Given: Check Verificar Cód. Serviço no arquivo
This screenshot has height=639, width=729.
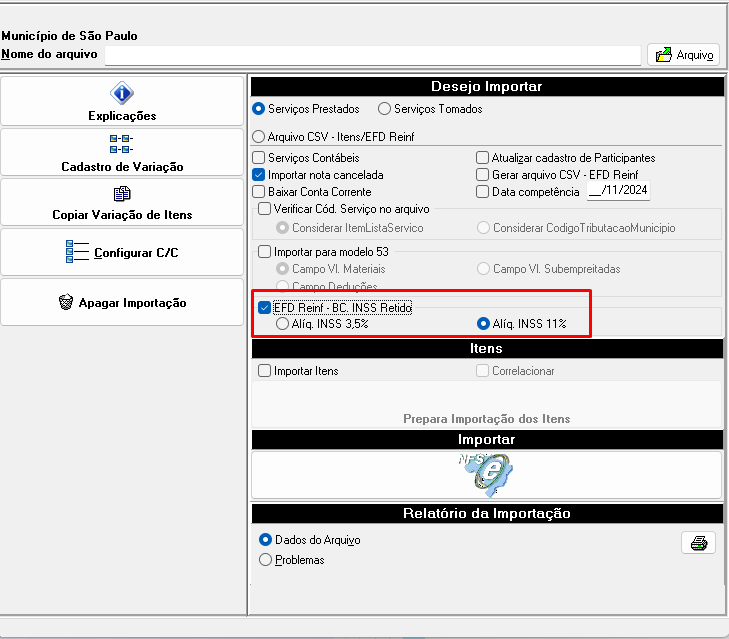Looking at the screenshot, I should click(x=344, y=209).
